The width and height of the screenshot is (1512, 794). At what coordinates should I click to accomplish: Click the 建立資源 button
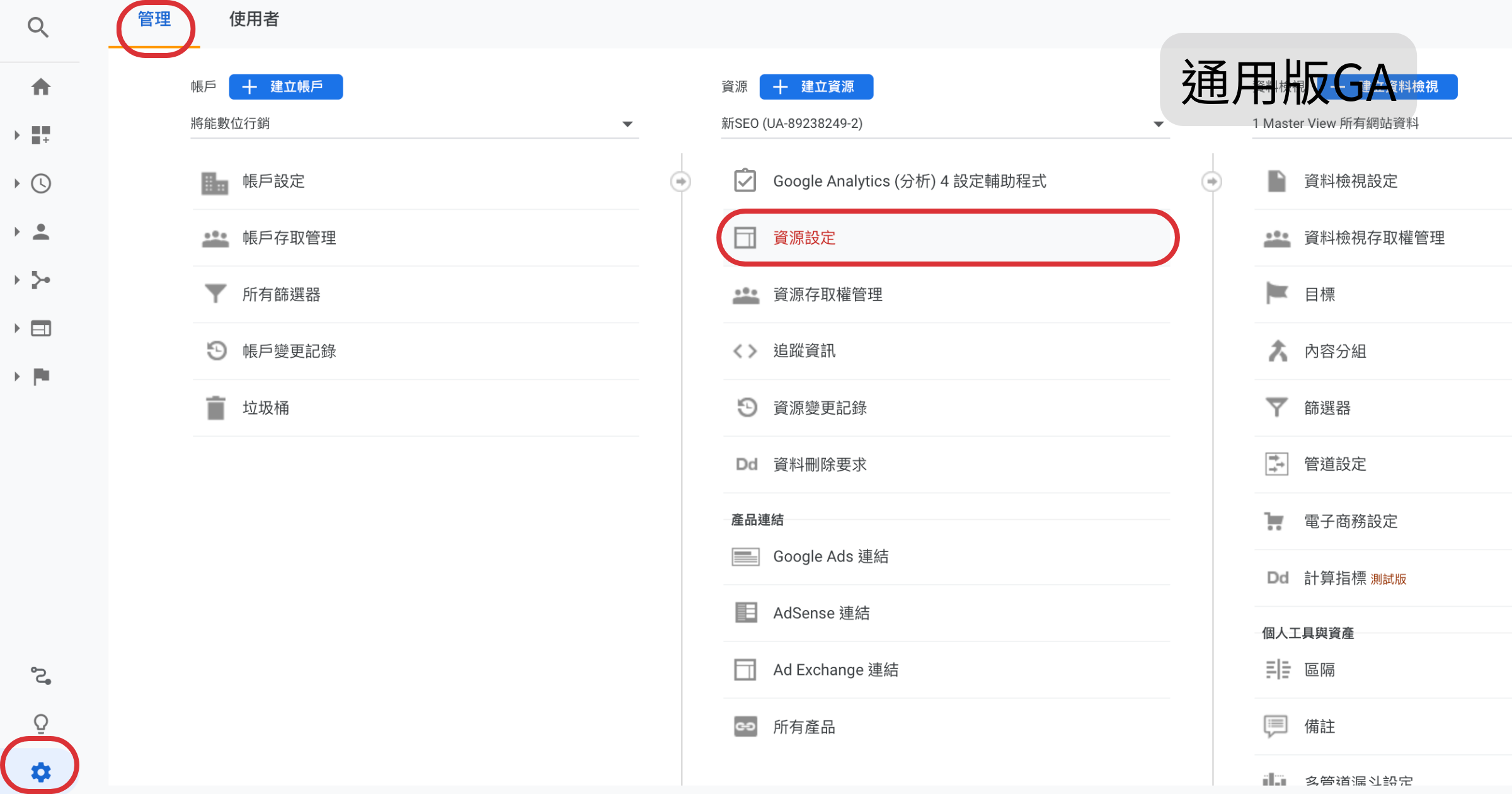pyautogui.click(x=816, y=86)
